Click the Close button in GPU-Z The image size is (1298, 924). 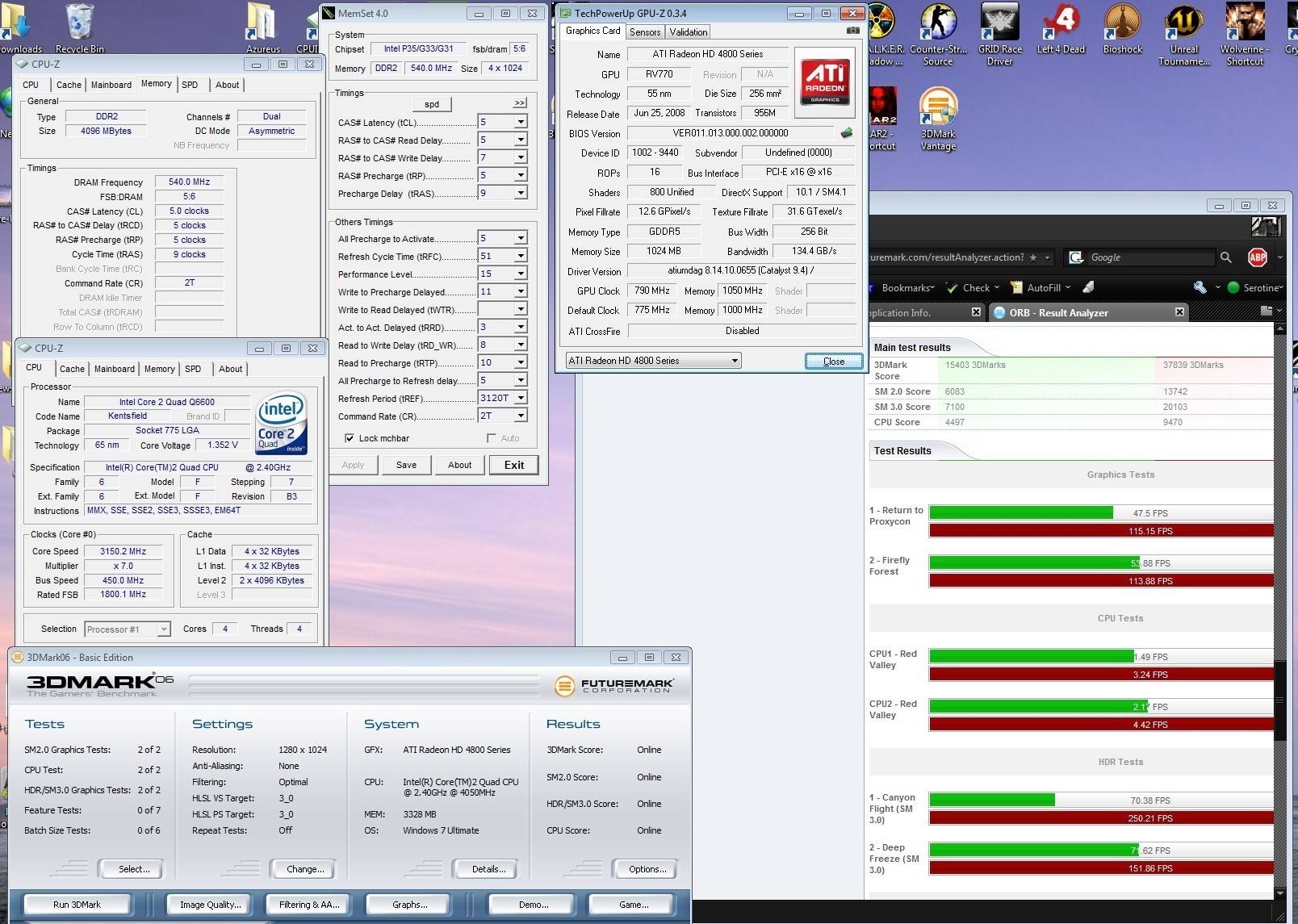pos(834,361)
